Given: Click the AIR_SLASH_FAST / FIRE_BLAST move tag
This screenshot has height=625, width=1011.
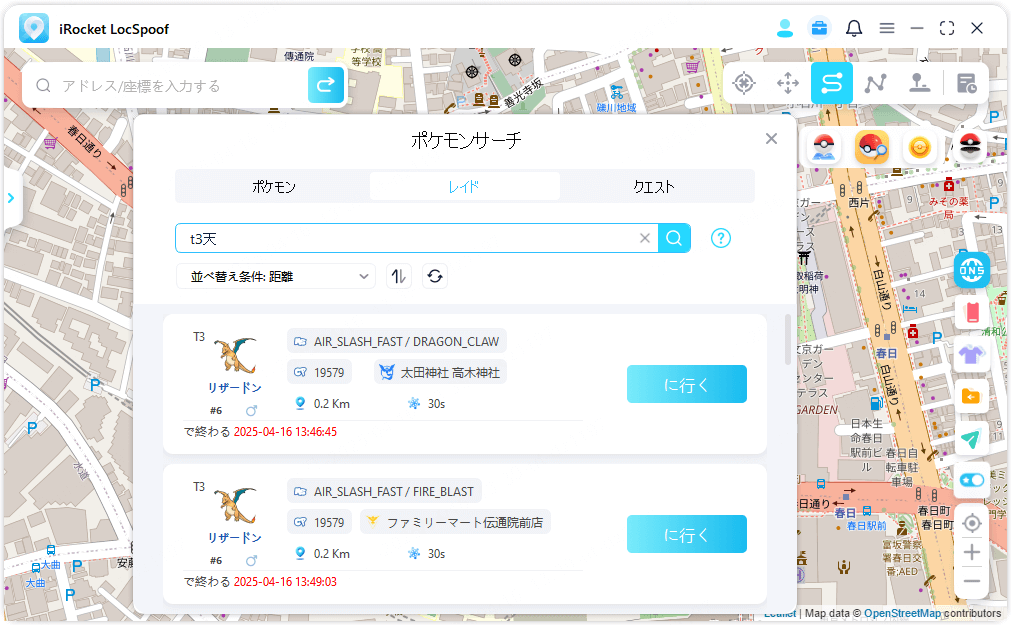Looking at the screenshot, I should pyautogui.click(x=384, y=491).
